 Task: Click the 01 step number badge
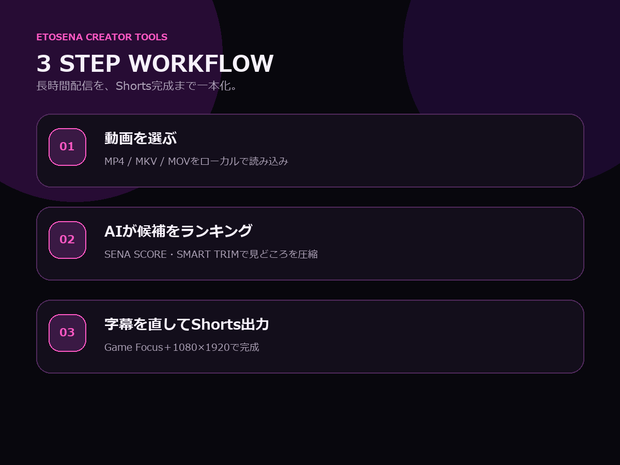click(x=67, y=147)
